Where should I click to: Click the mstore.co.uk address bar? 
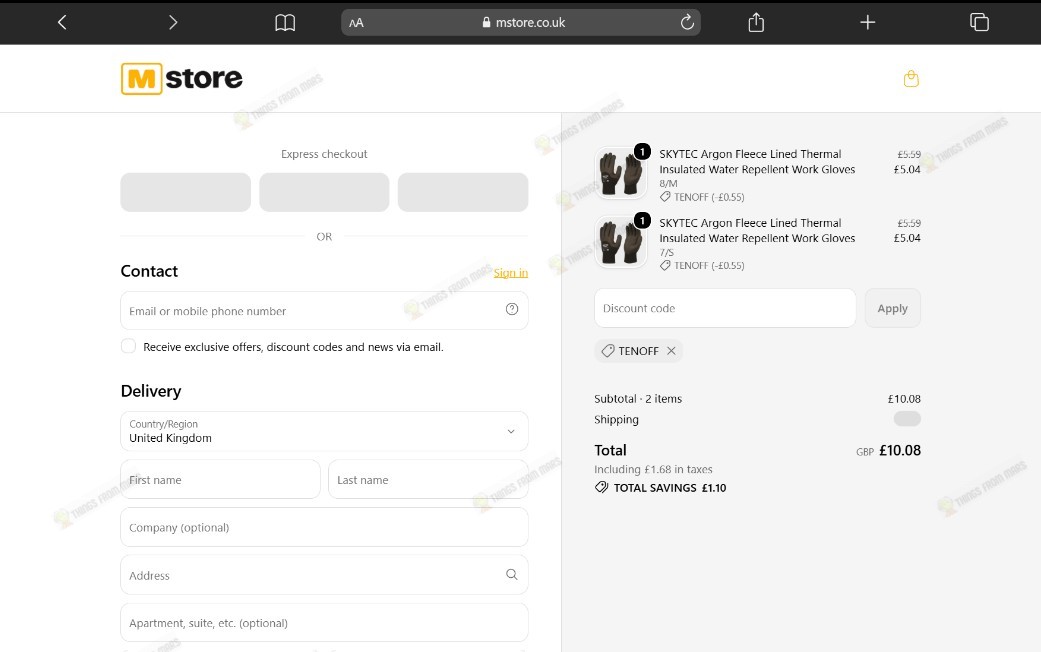click(x=521, y=23)
